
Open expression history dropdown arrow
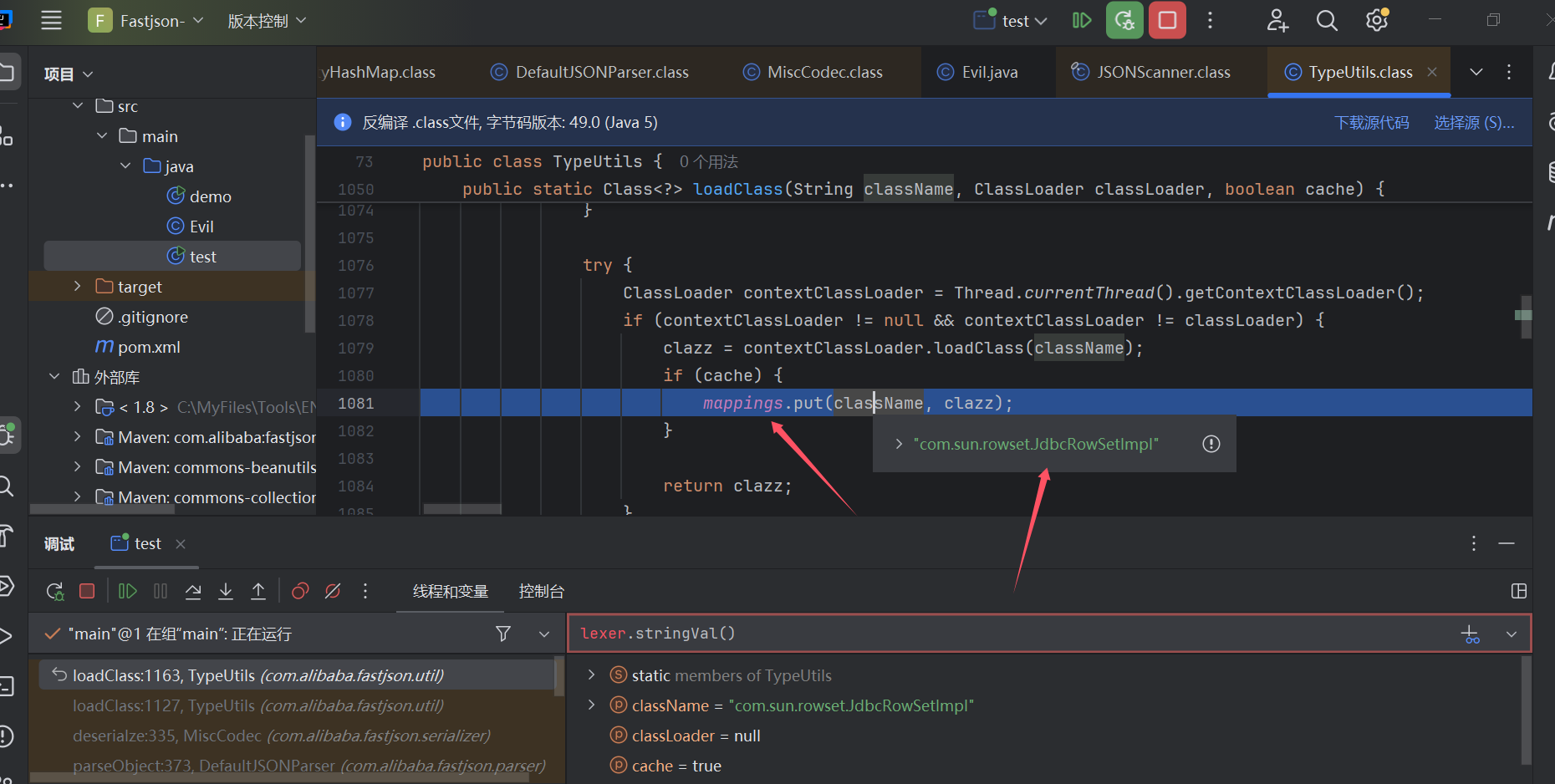tap(1512, 634)
